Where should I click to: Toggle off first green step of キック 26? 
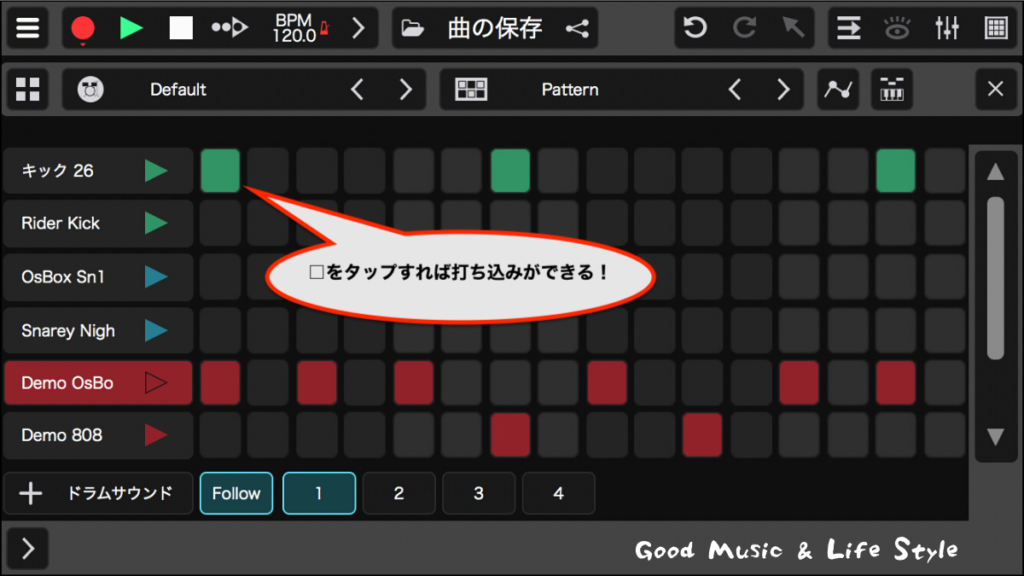(x=220, y=171)
